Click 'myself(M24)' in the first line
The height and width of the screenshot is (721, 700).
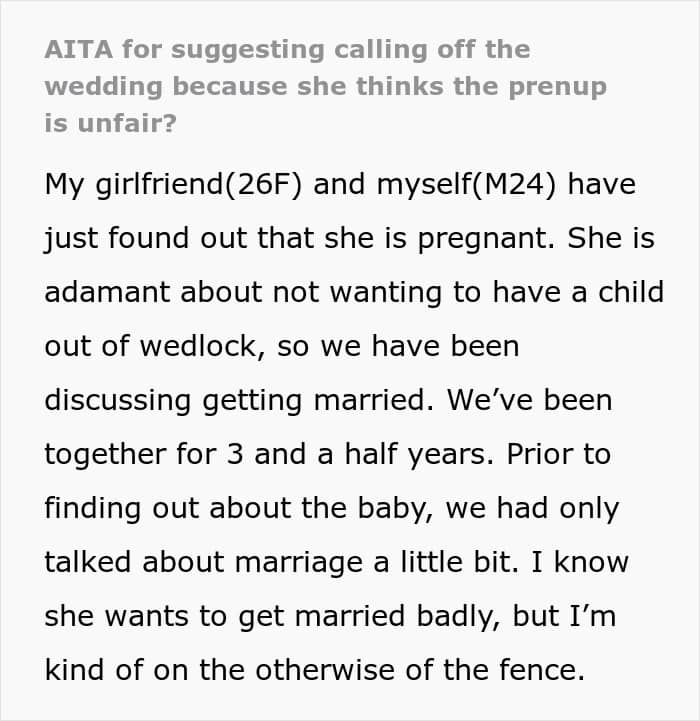(466, 185)
